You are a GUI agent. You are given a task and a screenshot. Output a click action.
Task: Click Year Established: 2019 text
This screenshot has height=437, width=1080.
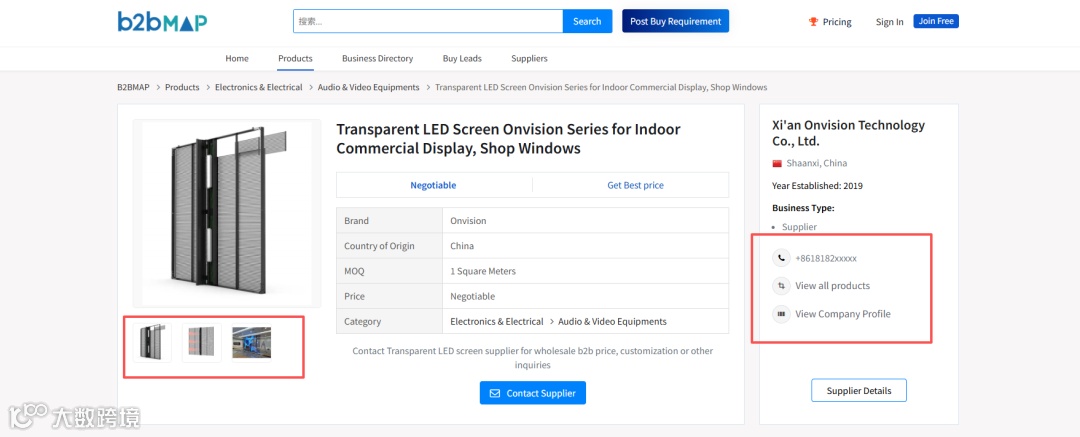[818, 185]
